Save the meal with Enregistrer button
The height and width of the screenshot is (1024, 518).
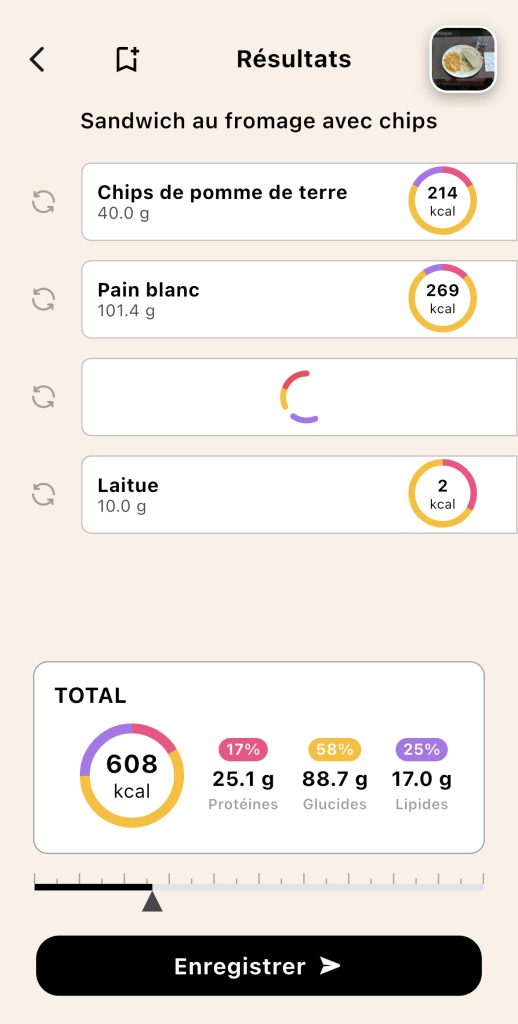click(x=259, y=966)
